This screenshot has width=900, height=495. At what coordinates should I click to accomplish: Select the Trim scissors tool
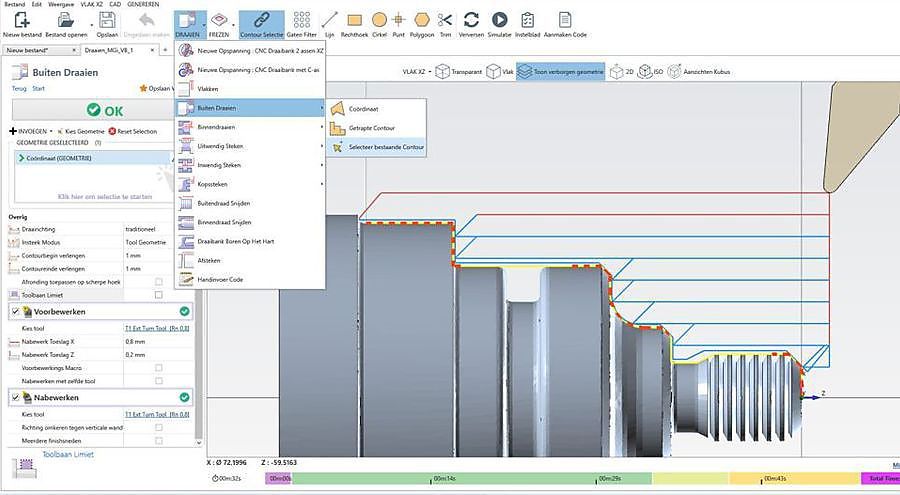coord(445,19)
